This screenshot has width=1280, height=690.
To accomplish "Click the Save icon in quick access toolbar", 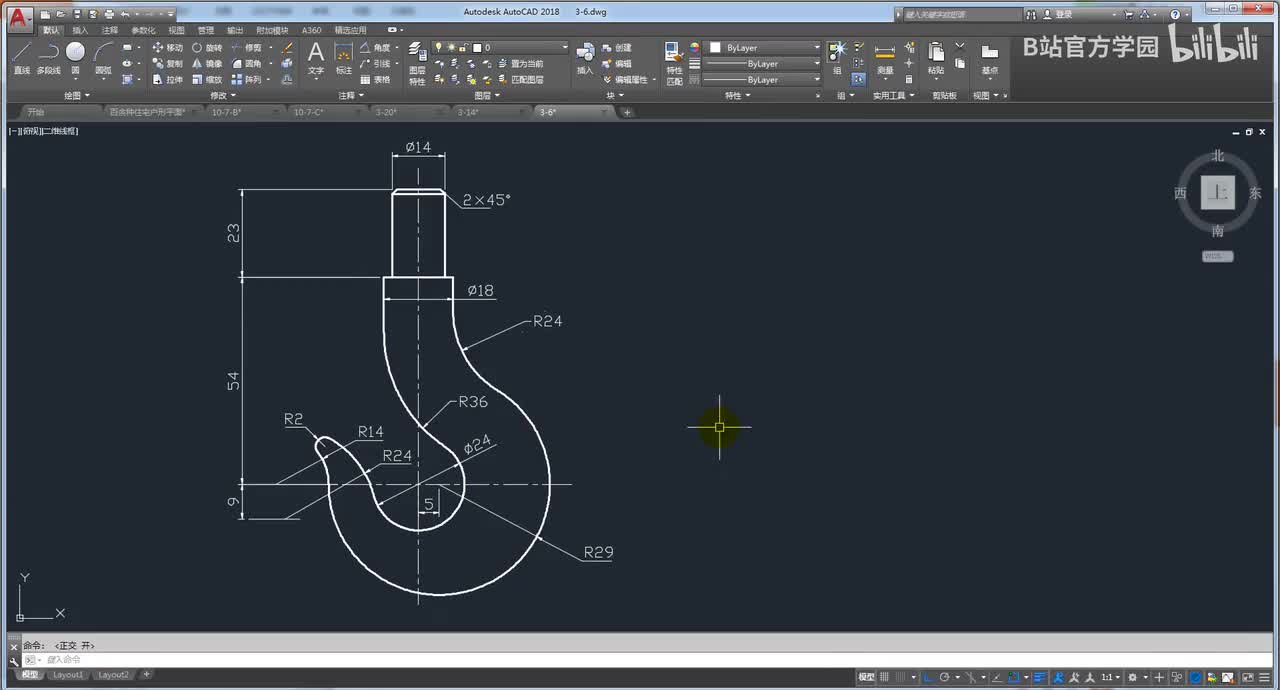I will (x=77, y=15).
